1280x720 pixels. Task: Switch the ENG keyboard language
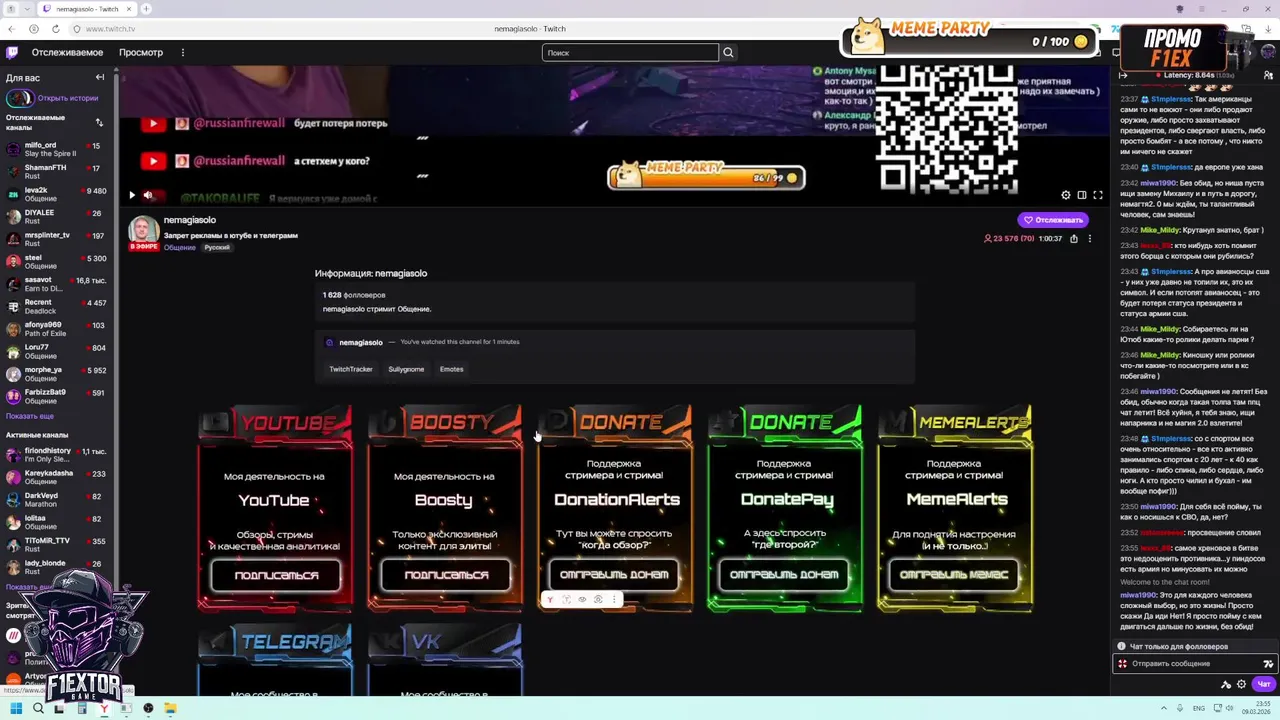tap(1199, 708)
